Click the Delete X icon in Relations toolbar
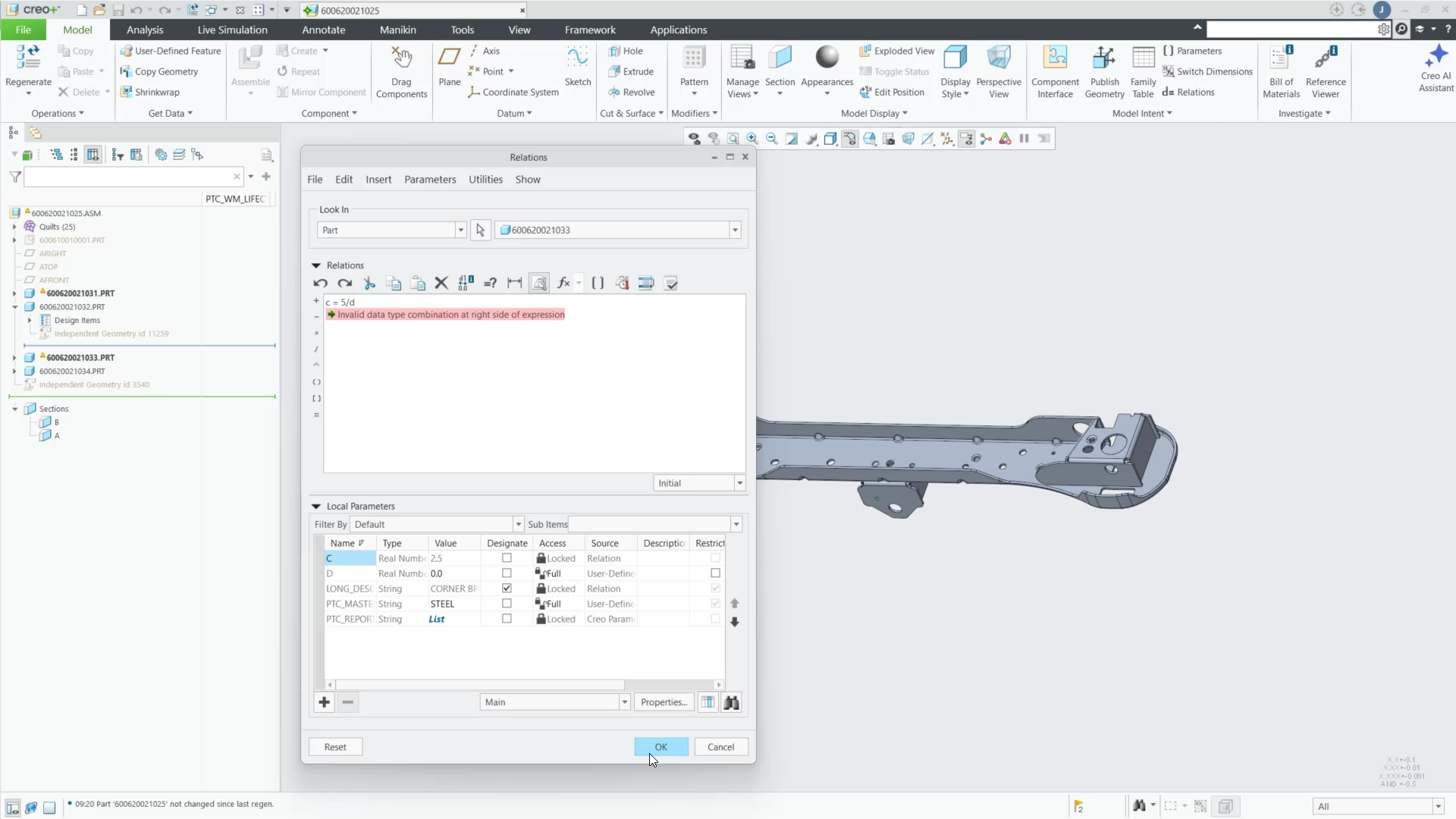This screenshot has width=1456, height=819. (441, 283)
